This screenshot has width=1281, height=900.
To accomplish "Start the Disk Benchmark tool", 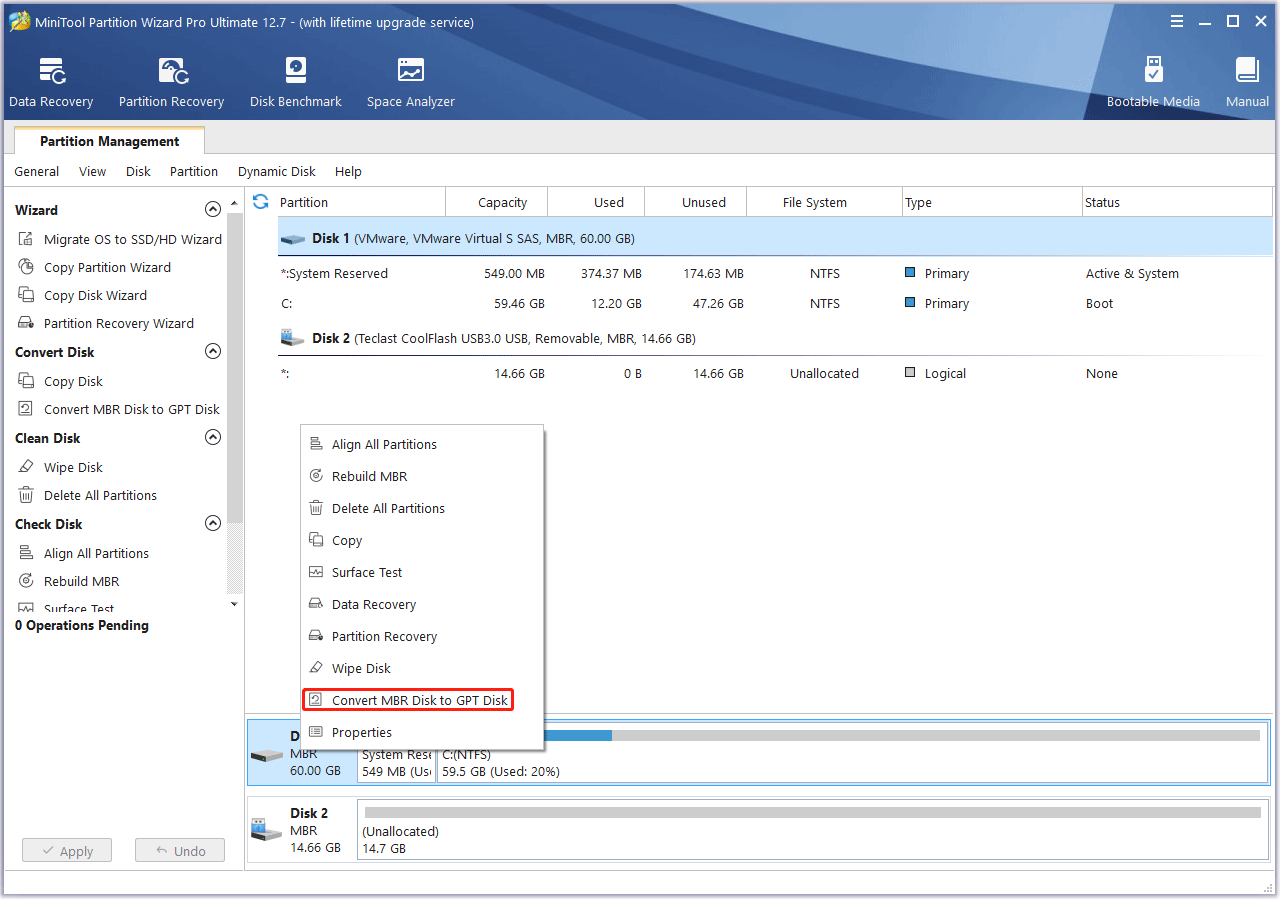I will [x=295, y=78].
